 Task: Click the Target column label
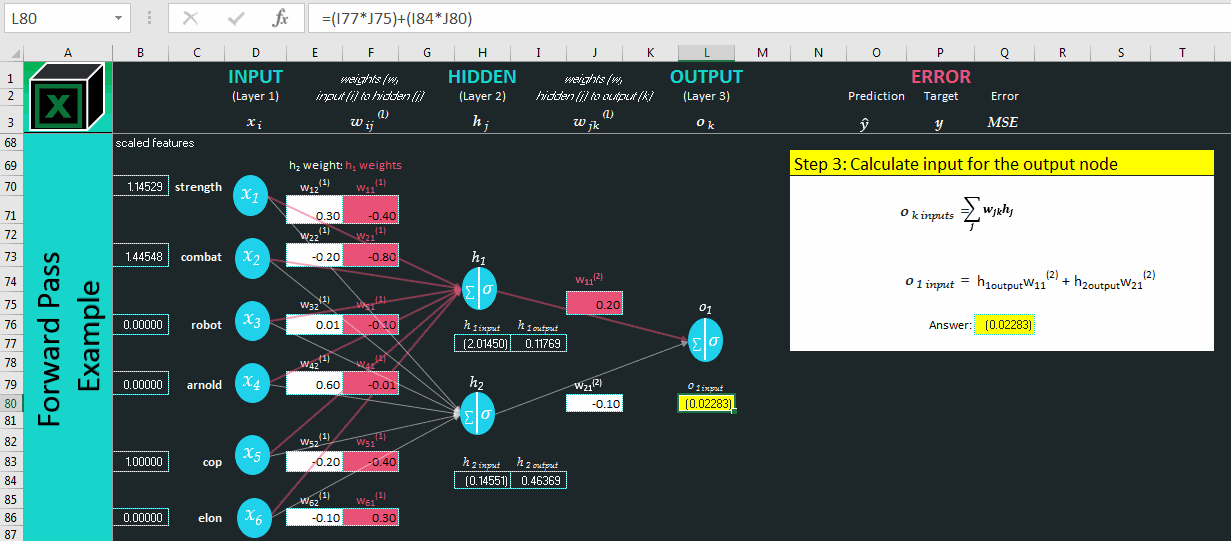pos(940,97)
